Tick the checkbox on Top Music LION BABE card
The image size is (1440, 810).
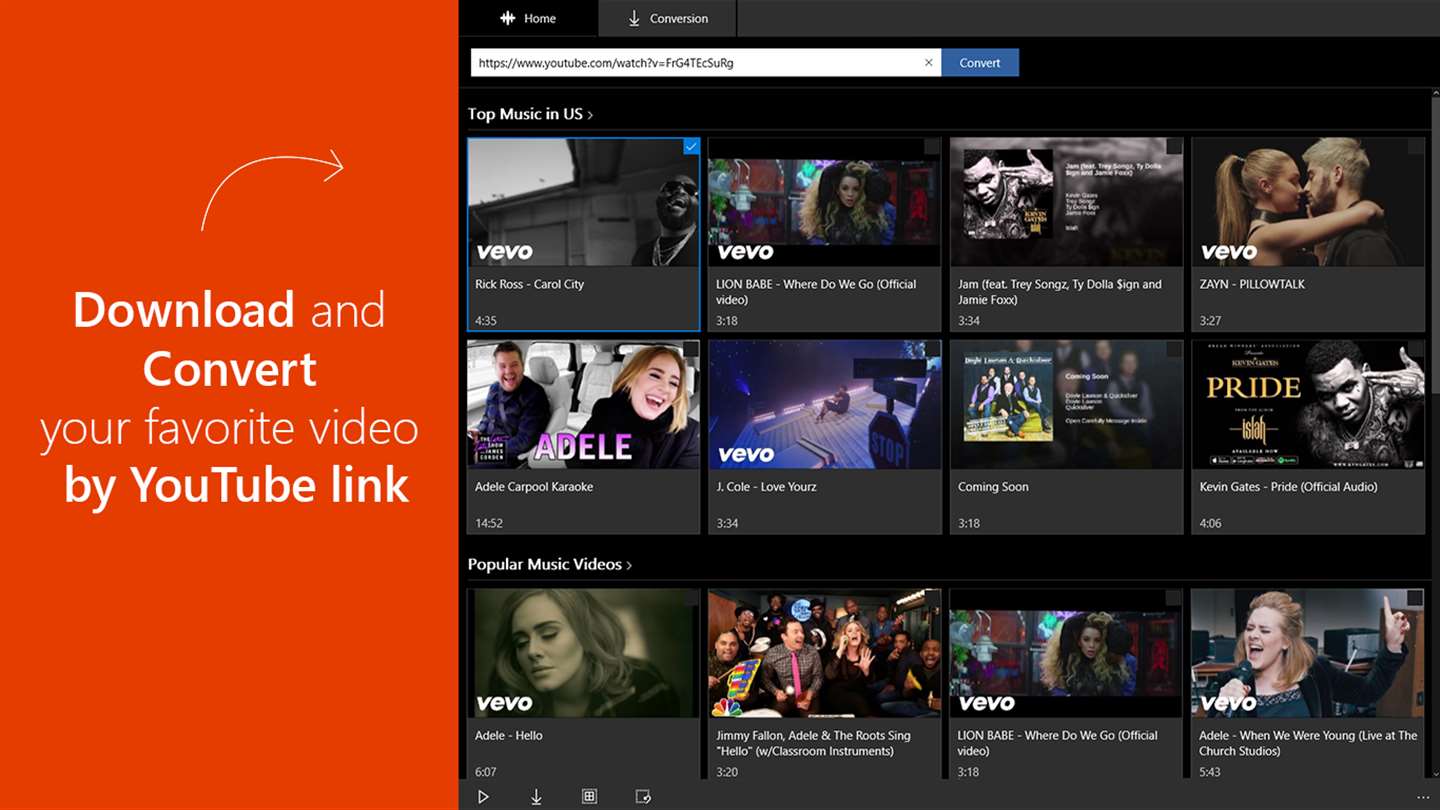click(x=932, y=147)
